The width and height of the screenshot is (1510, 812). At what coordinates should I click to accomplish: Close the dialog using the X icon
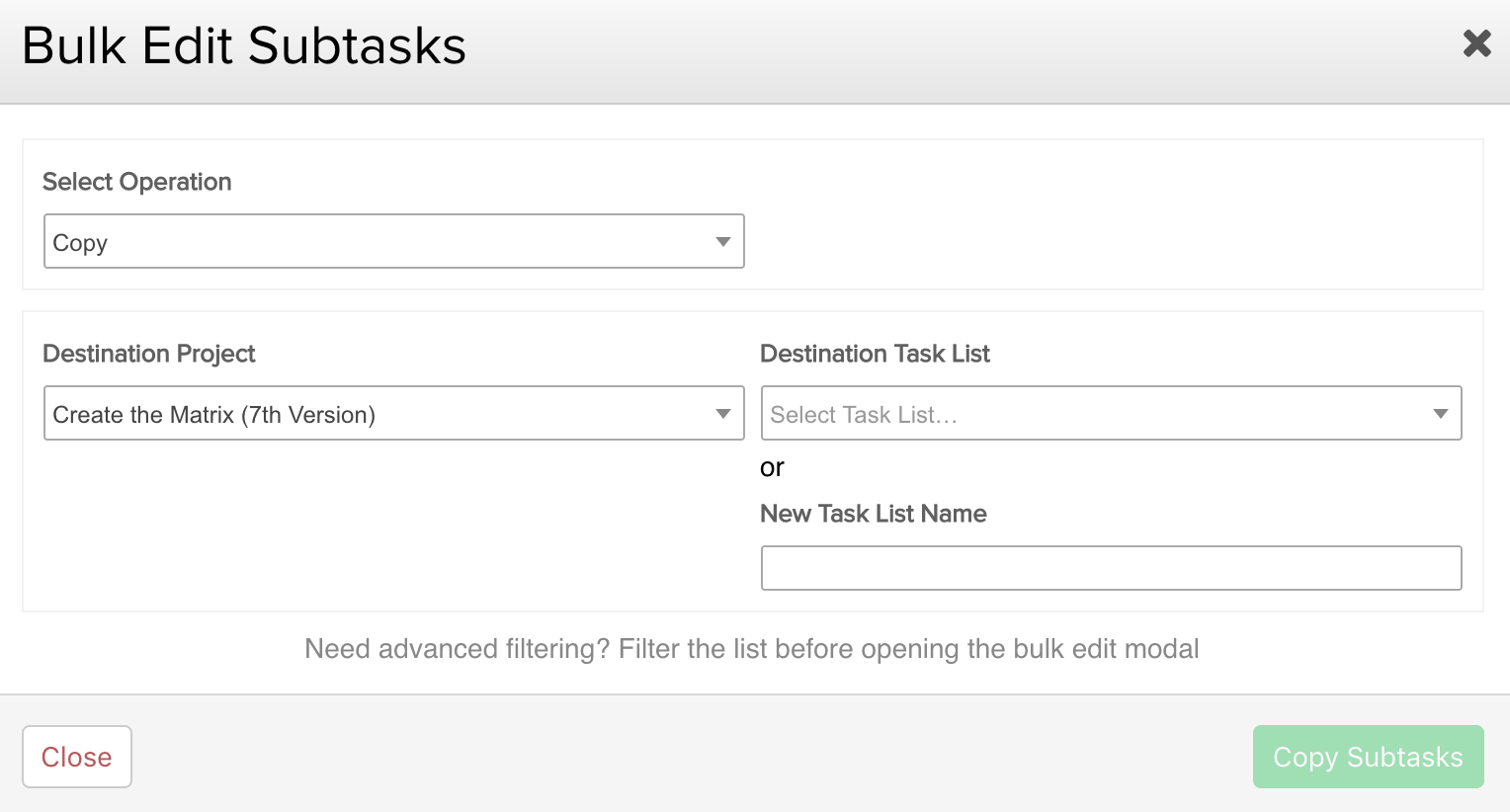click(1476, 43)
